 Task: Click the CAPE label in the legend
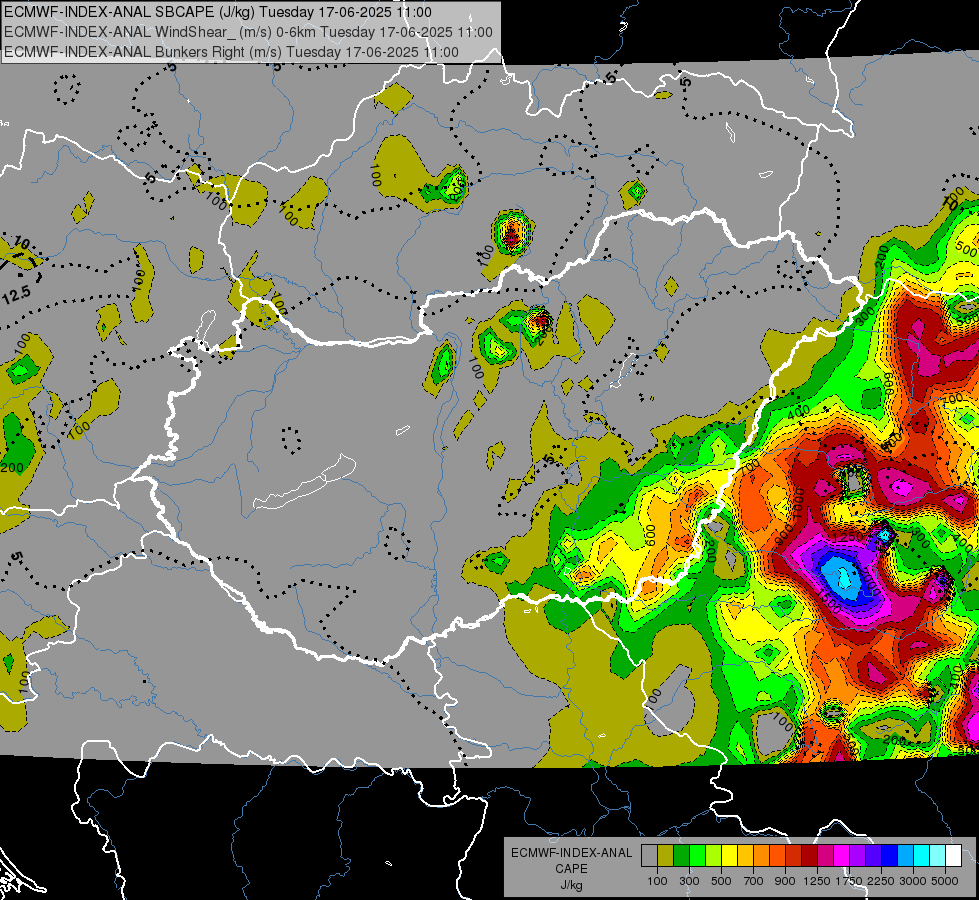(572, 868)
